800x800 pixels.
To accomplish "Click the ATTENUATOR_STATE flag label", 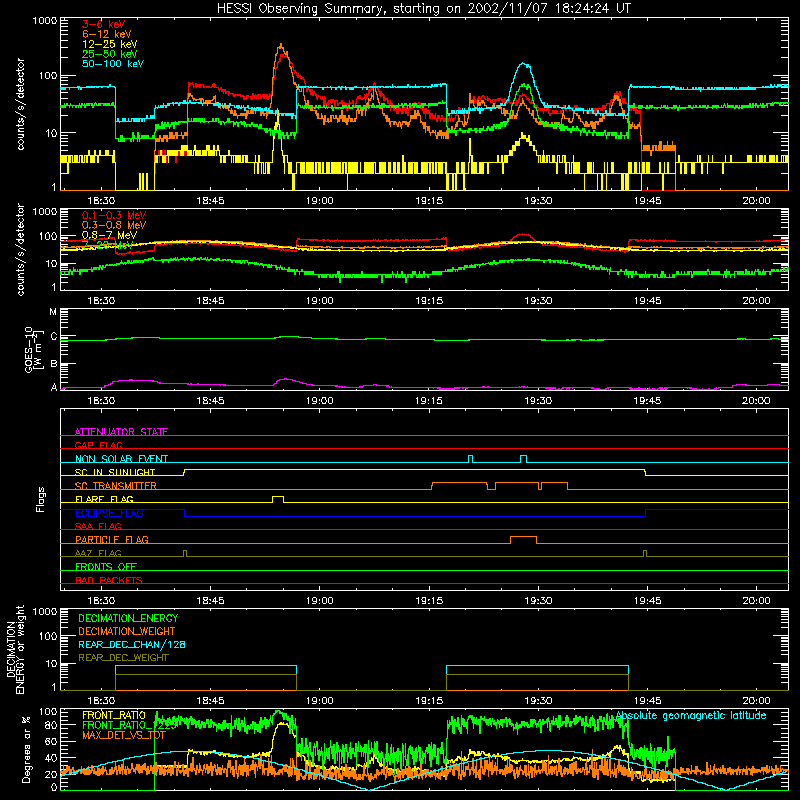I will tap(121, 432).
